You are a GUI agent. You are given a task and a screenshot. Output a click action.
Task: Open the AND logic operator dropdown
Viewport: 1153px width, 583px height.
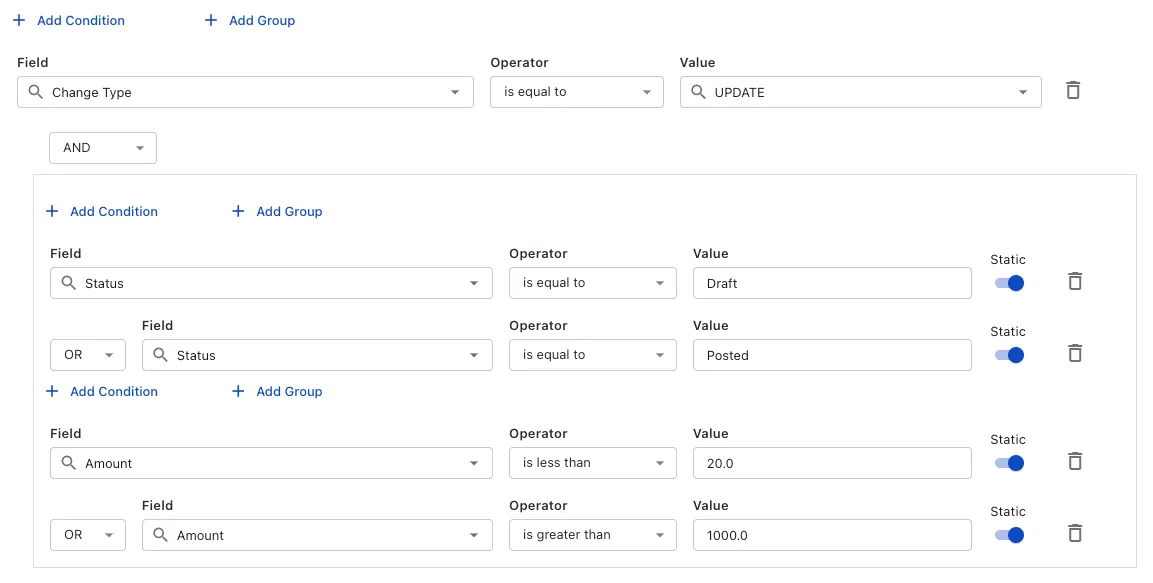point(103,148)
